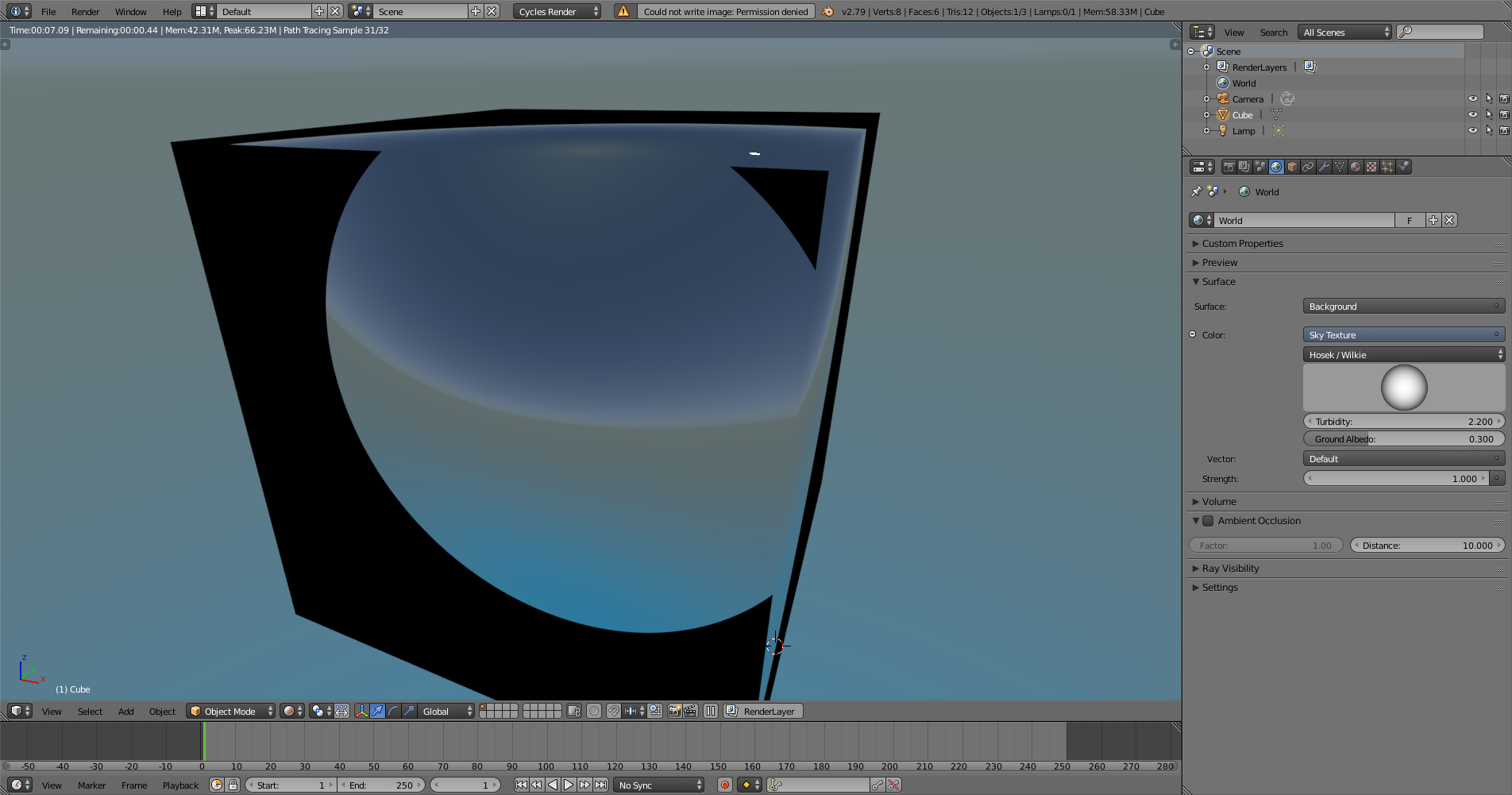Screen dimensions: 1512x795
Task: Jump to end frame playback button
Action: (x=600, y=785)
